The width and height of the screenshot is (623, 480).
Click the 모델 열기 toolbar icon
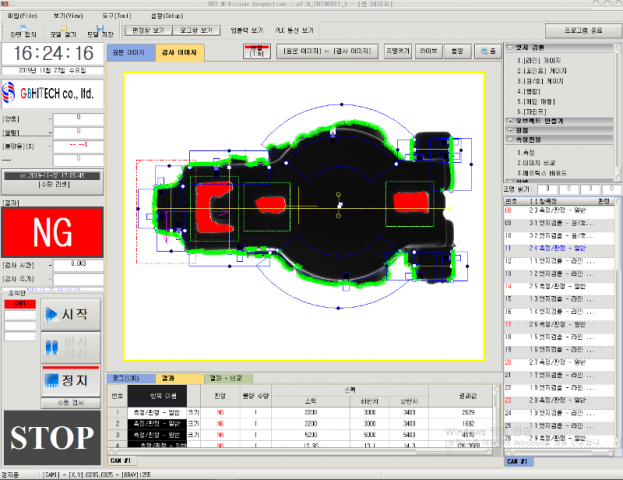pyautogui.click(x=62, y=31)
